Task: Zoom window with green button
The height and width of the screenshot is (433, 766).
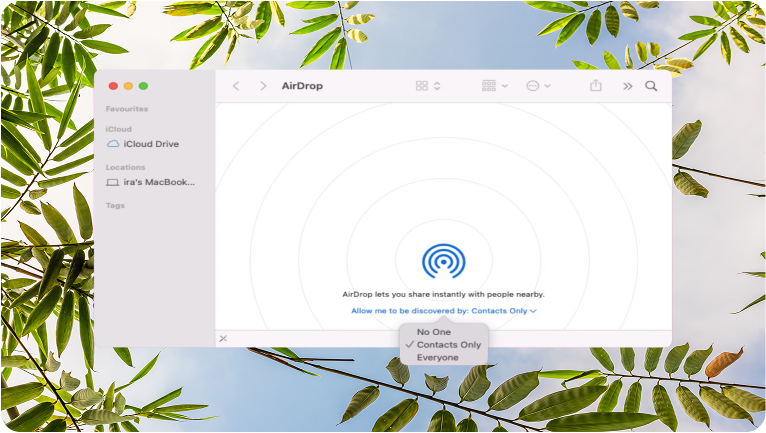Action: 144,86
